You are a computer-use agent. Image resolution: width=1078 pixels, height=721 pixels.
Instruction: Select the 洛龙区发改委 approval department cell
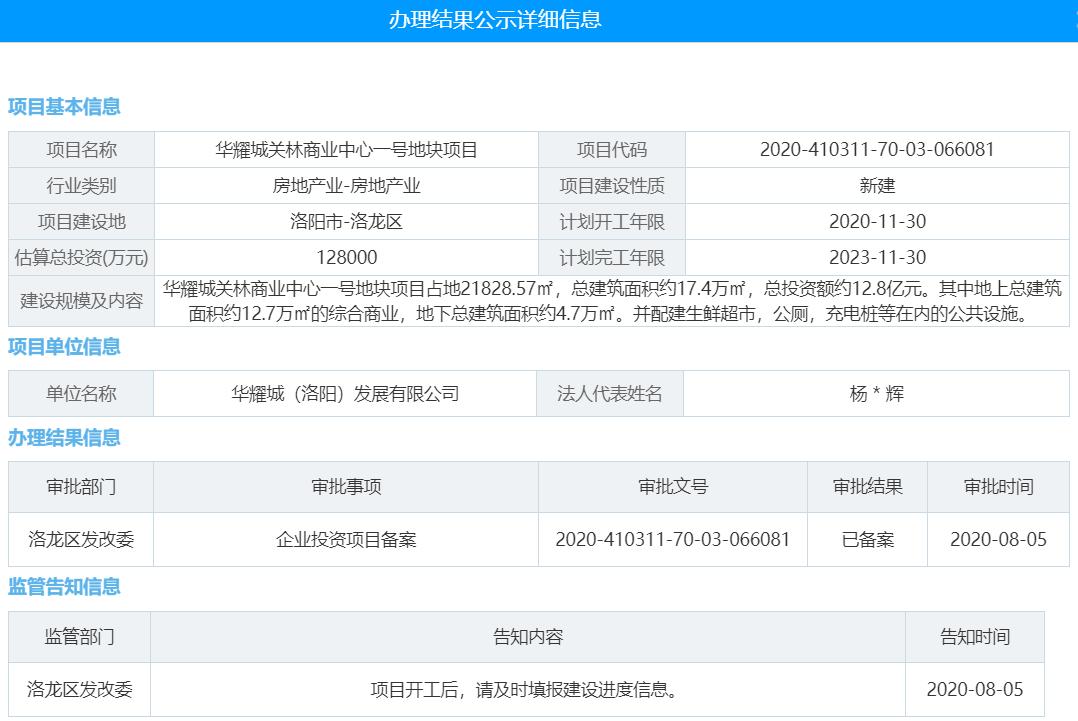pos(80,540)
